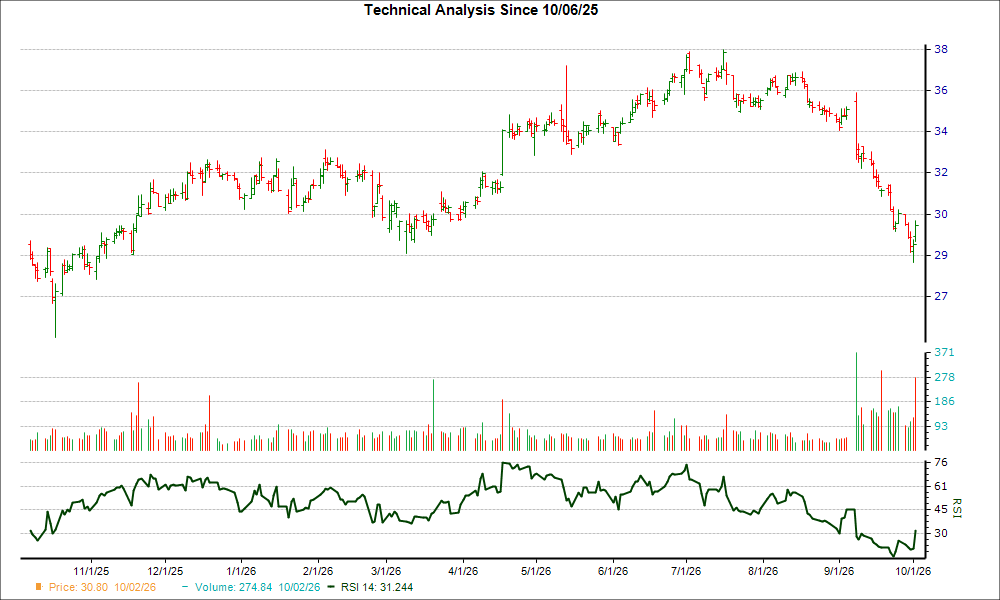Select the legend text 'Price: 30.80 10/02/26'

[x=102, y=587]
